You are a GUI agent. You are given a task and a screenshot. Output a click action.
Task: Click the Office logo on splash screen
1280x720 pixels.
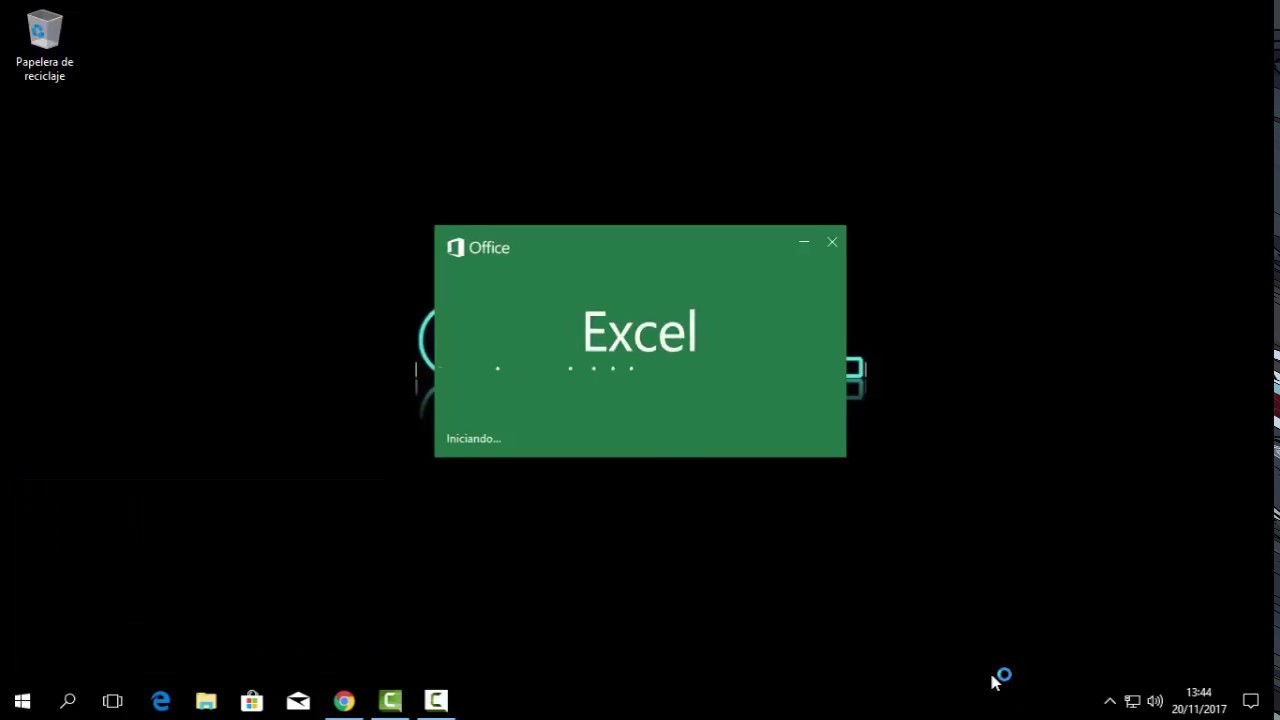tap(478, 248)
